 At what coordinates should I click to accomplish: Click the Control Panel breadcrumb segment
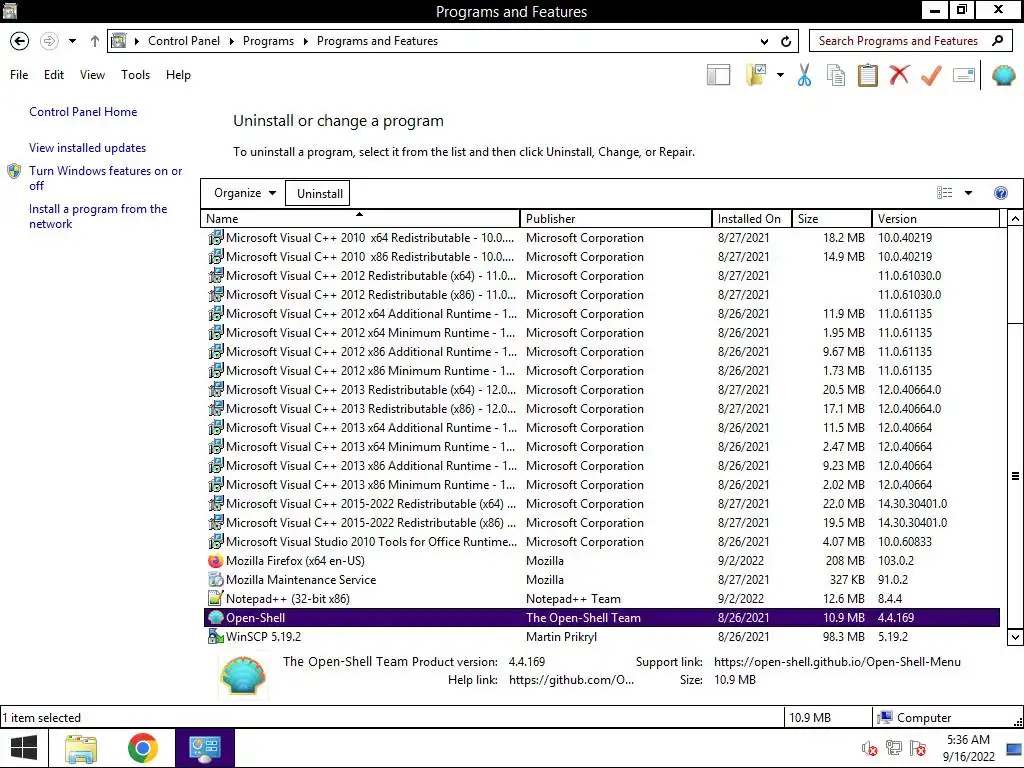(184, 41)
